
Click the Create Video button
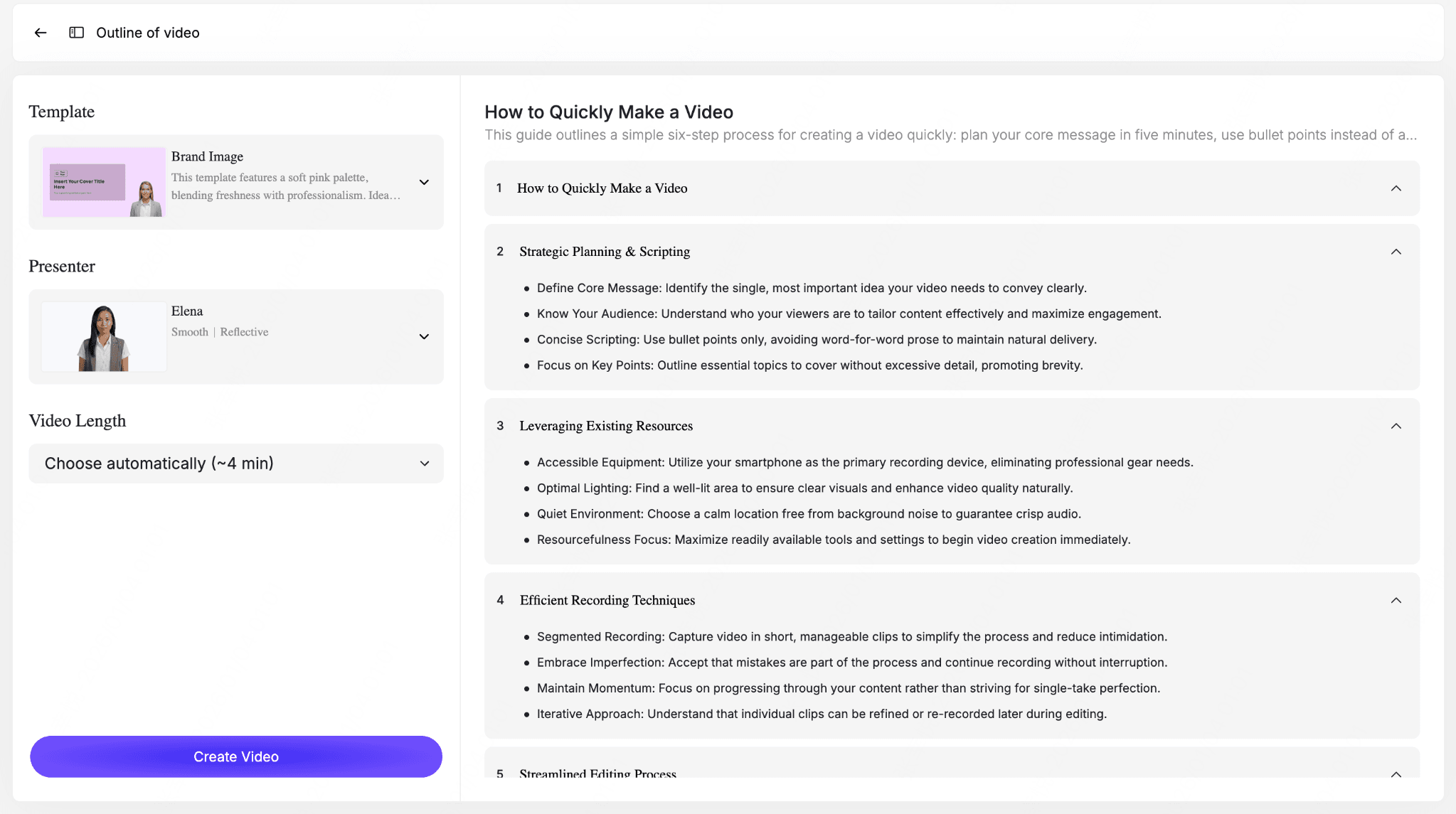[x=235, y=756]
